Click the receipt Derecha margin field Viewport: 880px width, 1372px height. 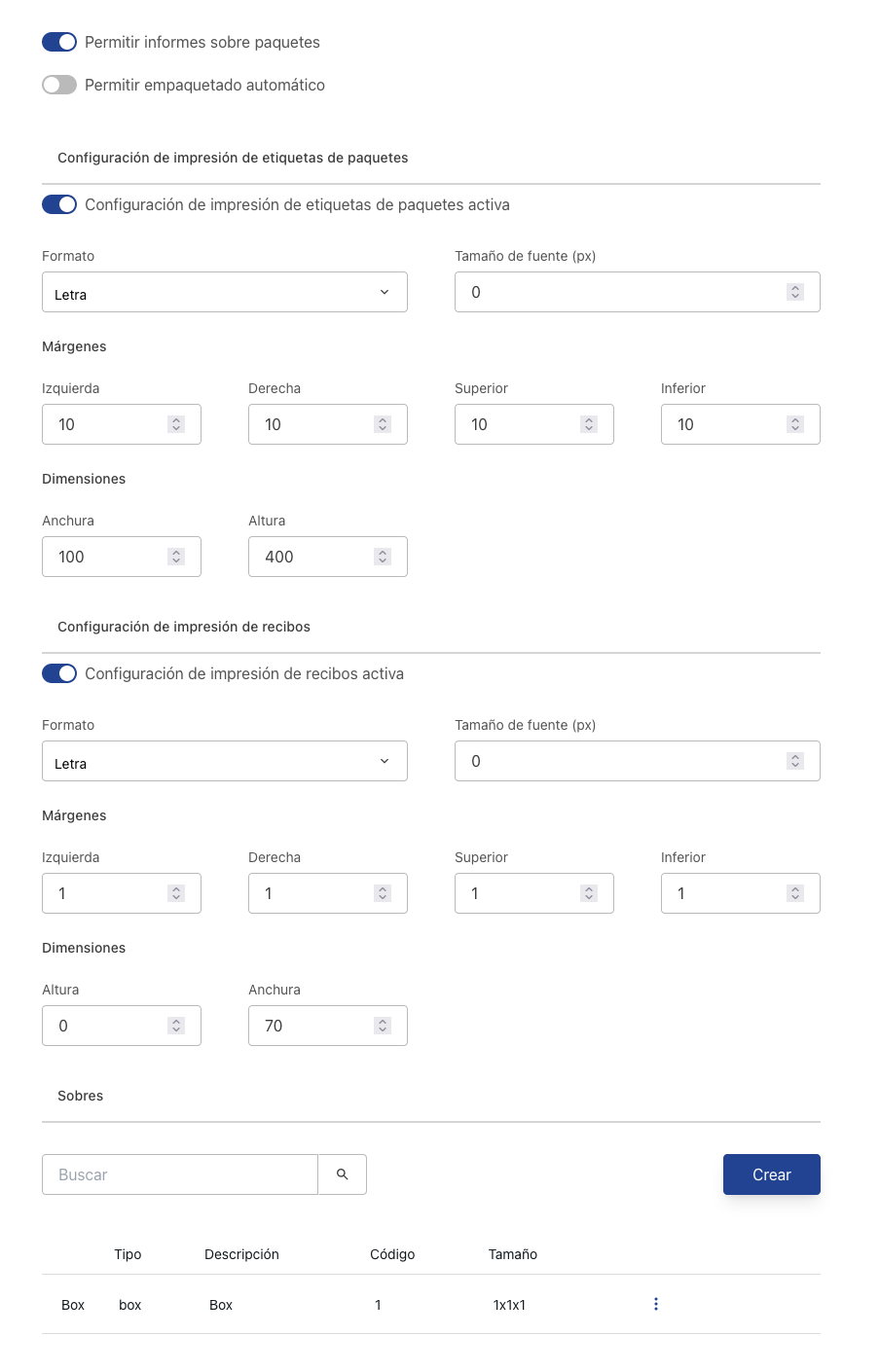coord(312,893)
